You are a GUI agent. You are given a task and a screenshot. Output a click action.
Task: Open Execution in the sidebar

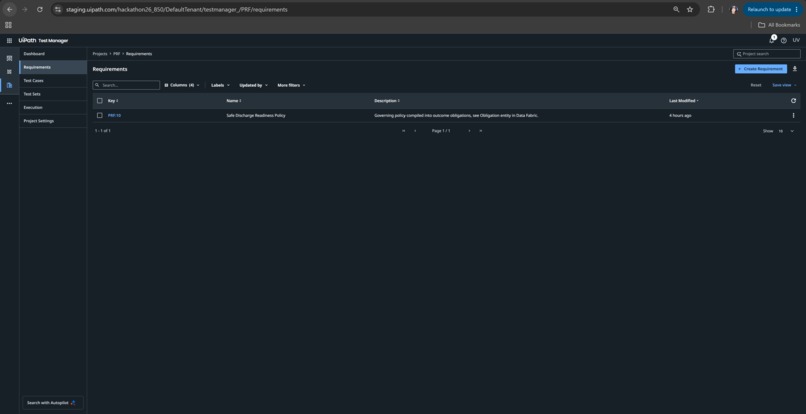(x=53, y=107)
